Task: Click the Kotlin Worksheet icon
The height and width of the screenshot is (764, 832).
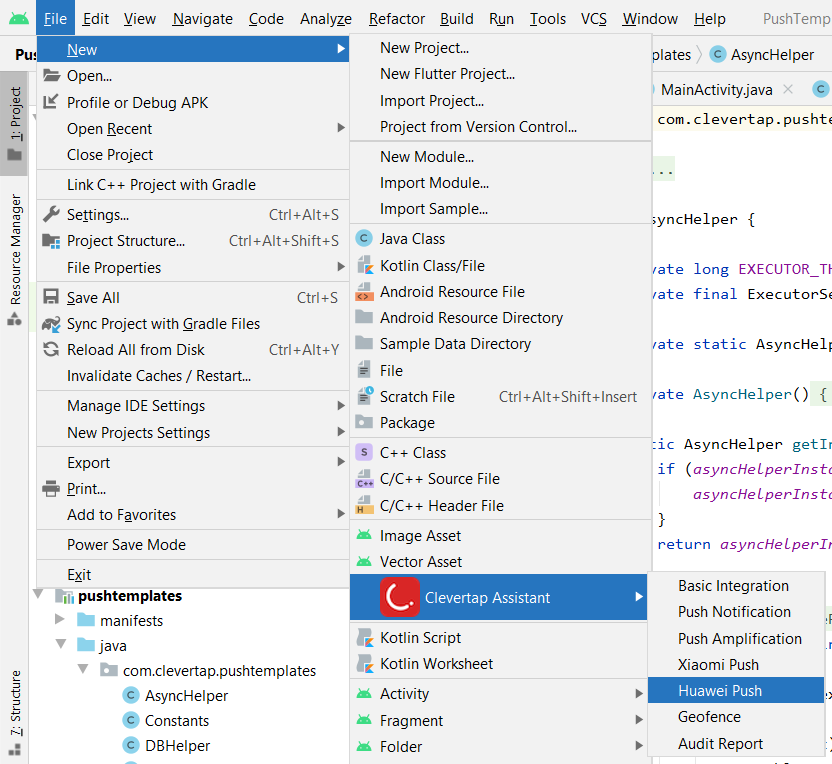Action: click(x=365, y=663)
